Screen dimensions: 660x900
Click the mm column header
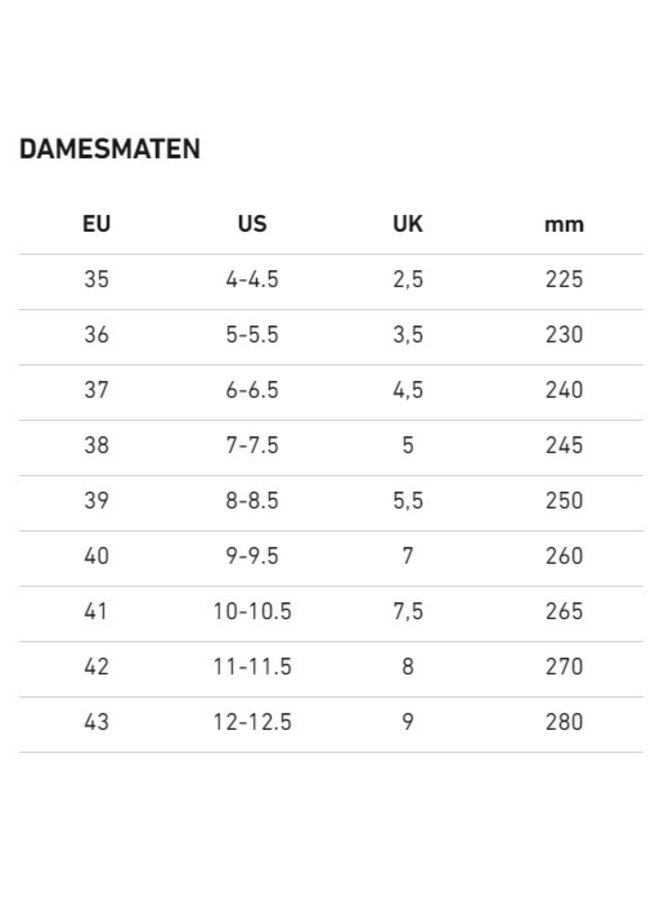[x=564, y=224]
